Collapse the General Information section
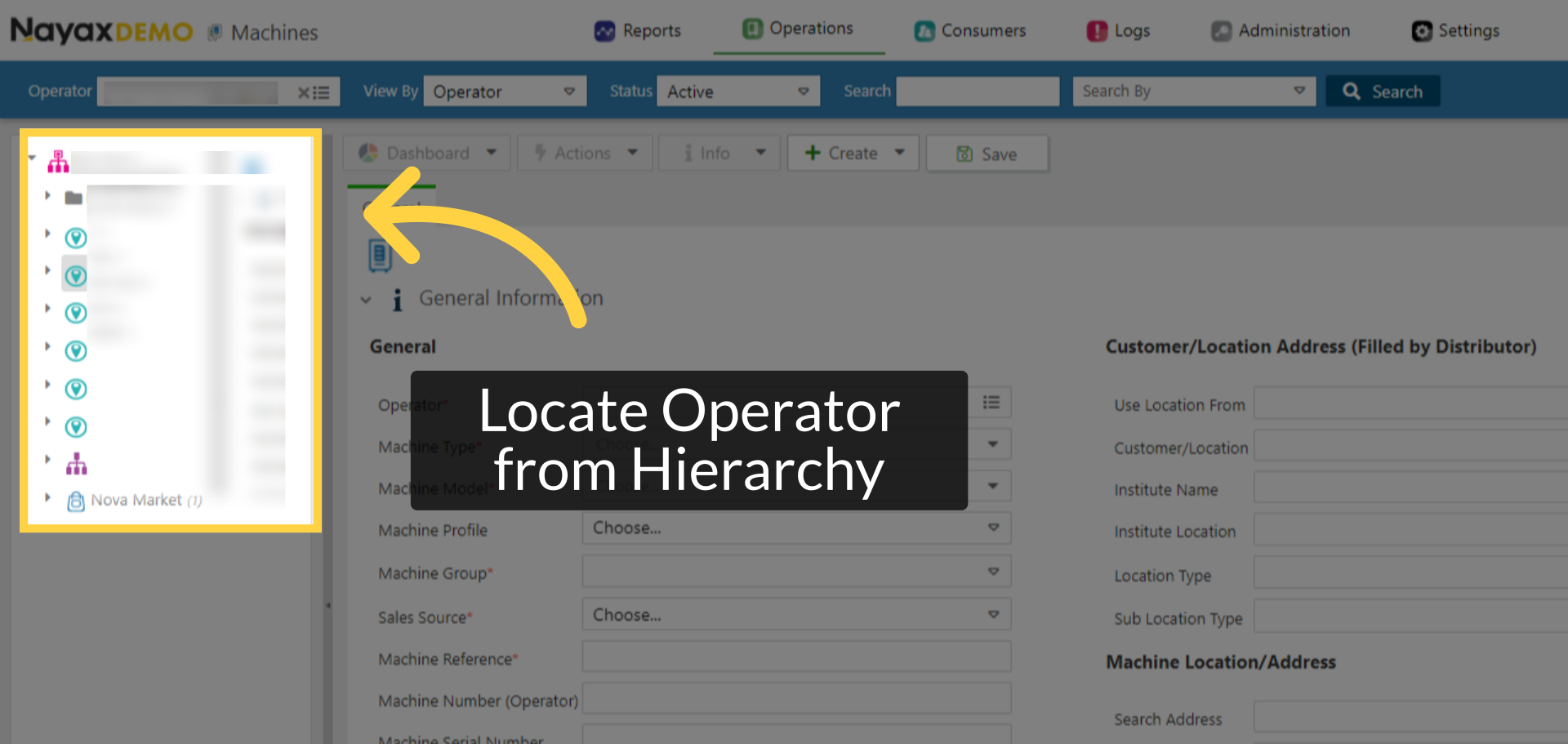Viewport: 1568px width, 744px height. (366, 300)
